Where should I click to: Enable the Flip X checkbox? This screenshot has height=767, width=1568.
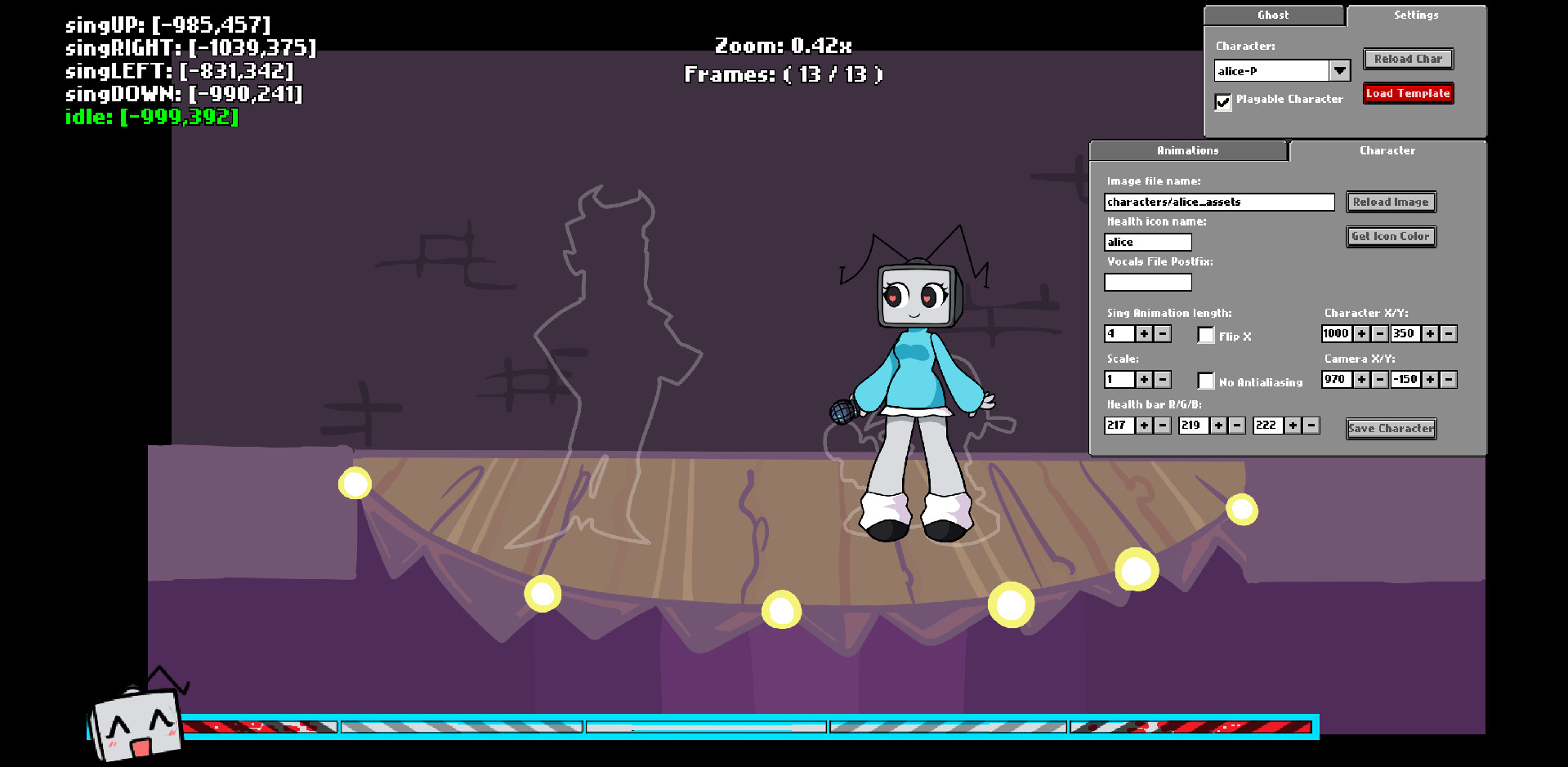tap(1206, 335)
